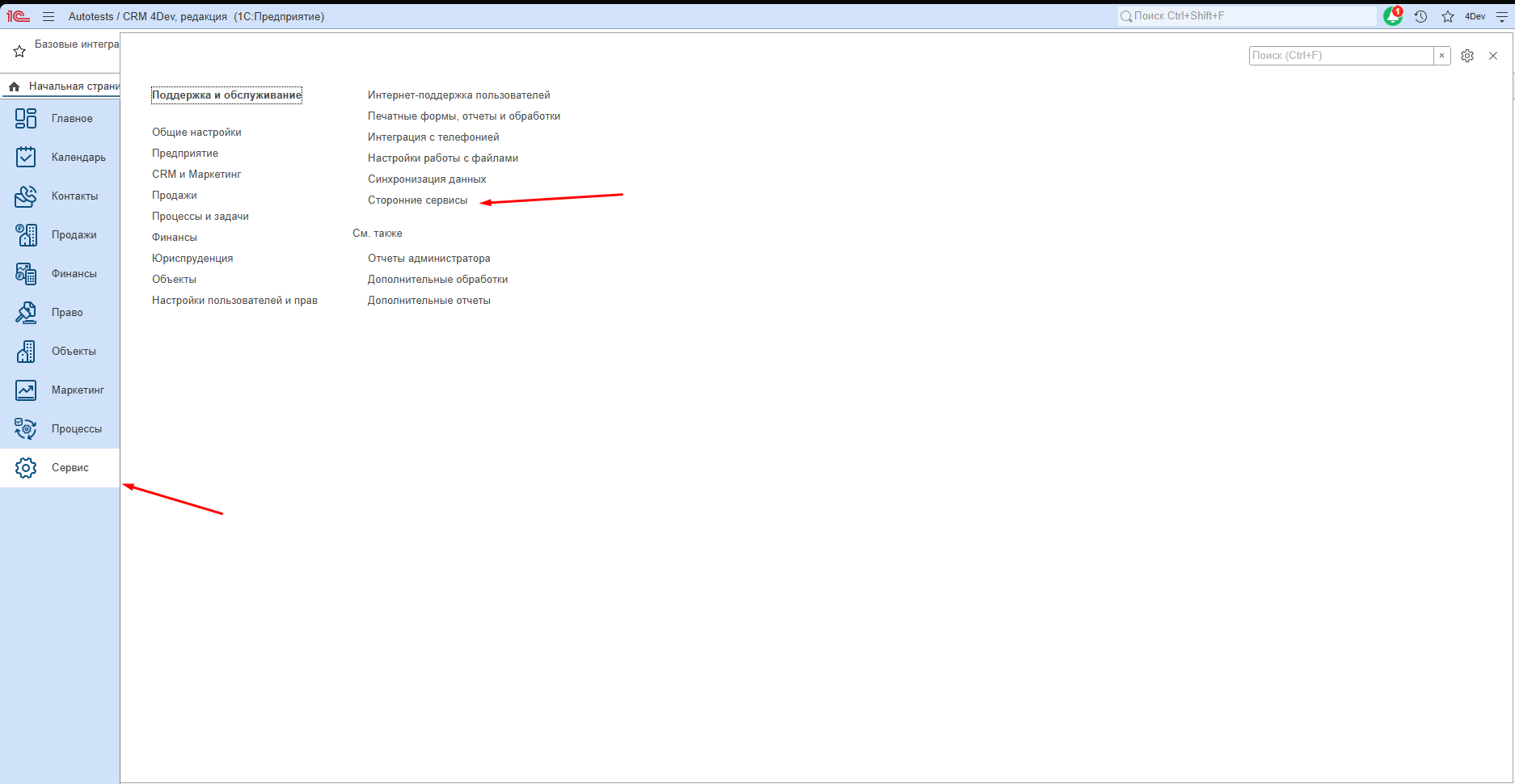This screenshot has height=784, width=1515.
Task: Open the Финансы section icon
Action: tap(26, 273)
